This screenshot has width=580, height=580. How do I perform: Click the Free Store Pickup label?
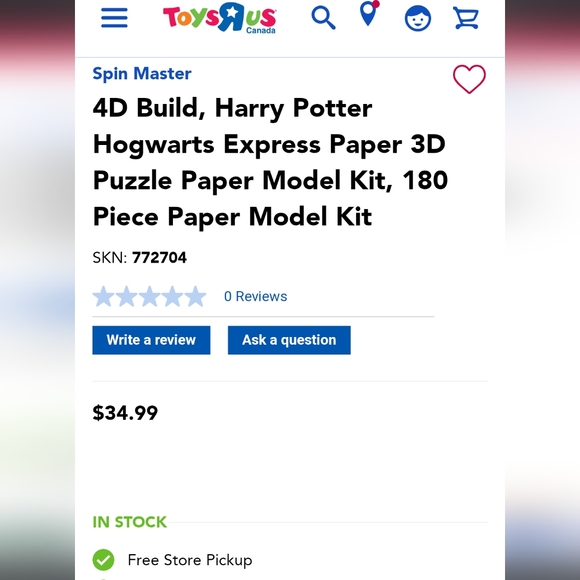pos(190,560)
